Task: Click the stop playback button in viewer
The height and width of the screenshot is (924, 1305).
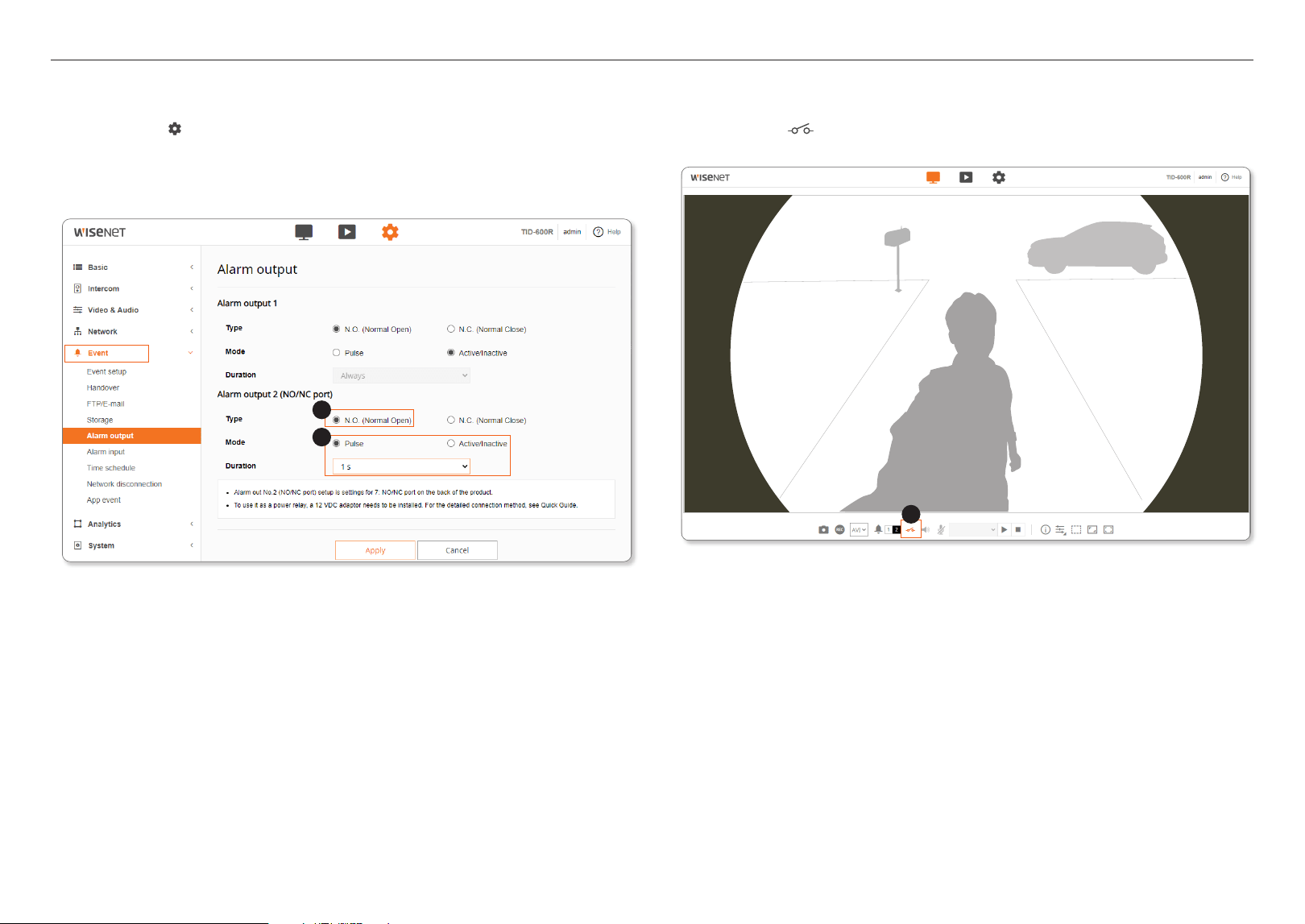Action: (1018, 529)
